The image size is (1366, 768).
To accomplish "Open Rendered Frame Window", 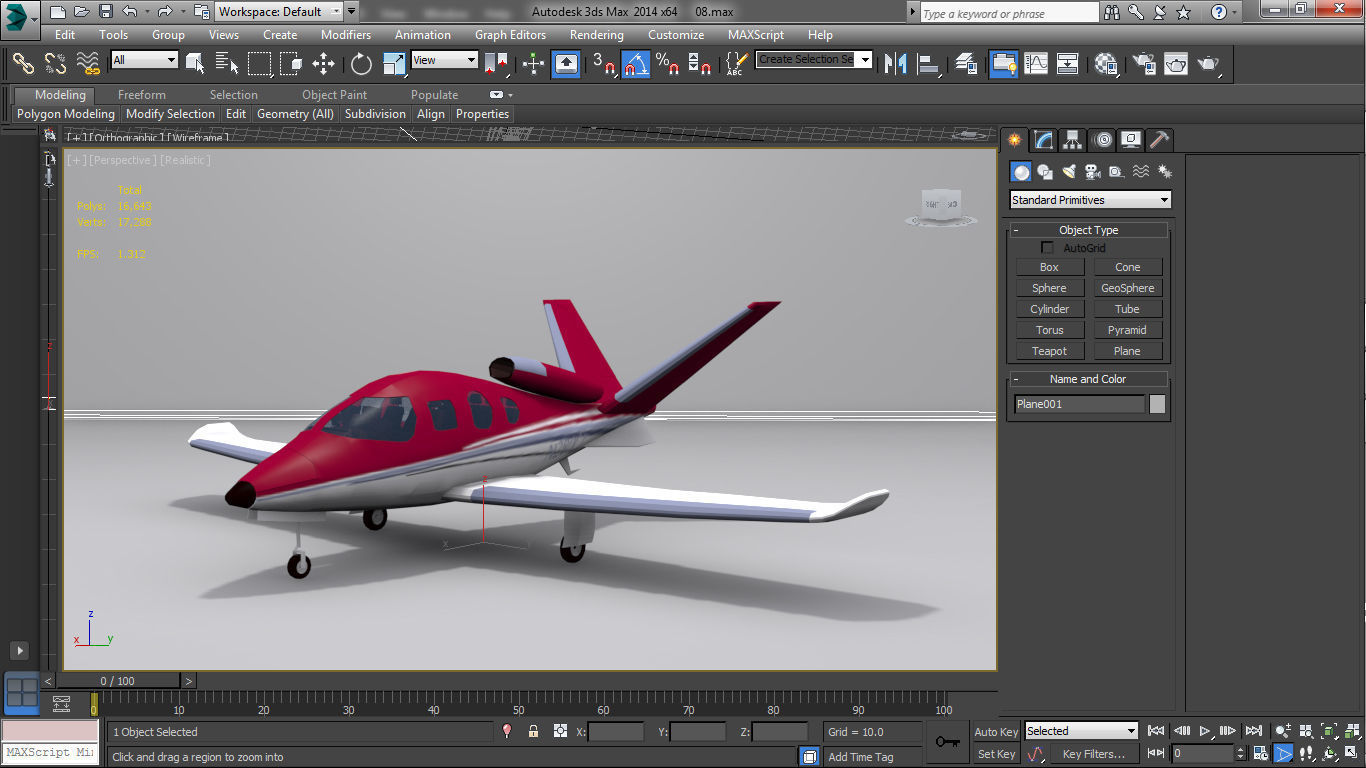I will pyautogui.click(x=1176, y=64).
